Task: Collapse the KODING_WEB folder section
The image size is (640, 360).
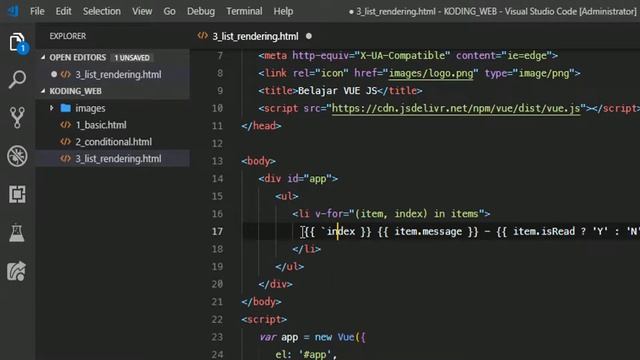Action: click(x=43, y=91)
